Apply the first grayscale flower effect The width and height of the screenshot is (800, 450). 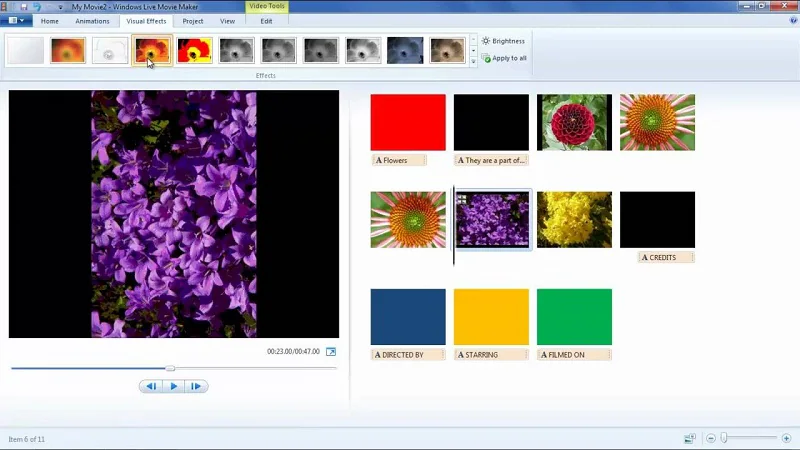click(x=236, y=51)
